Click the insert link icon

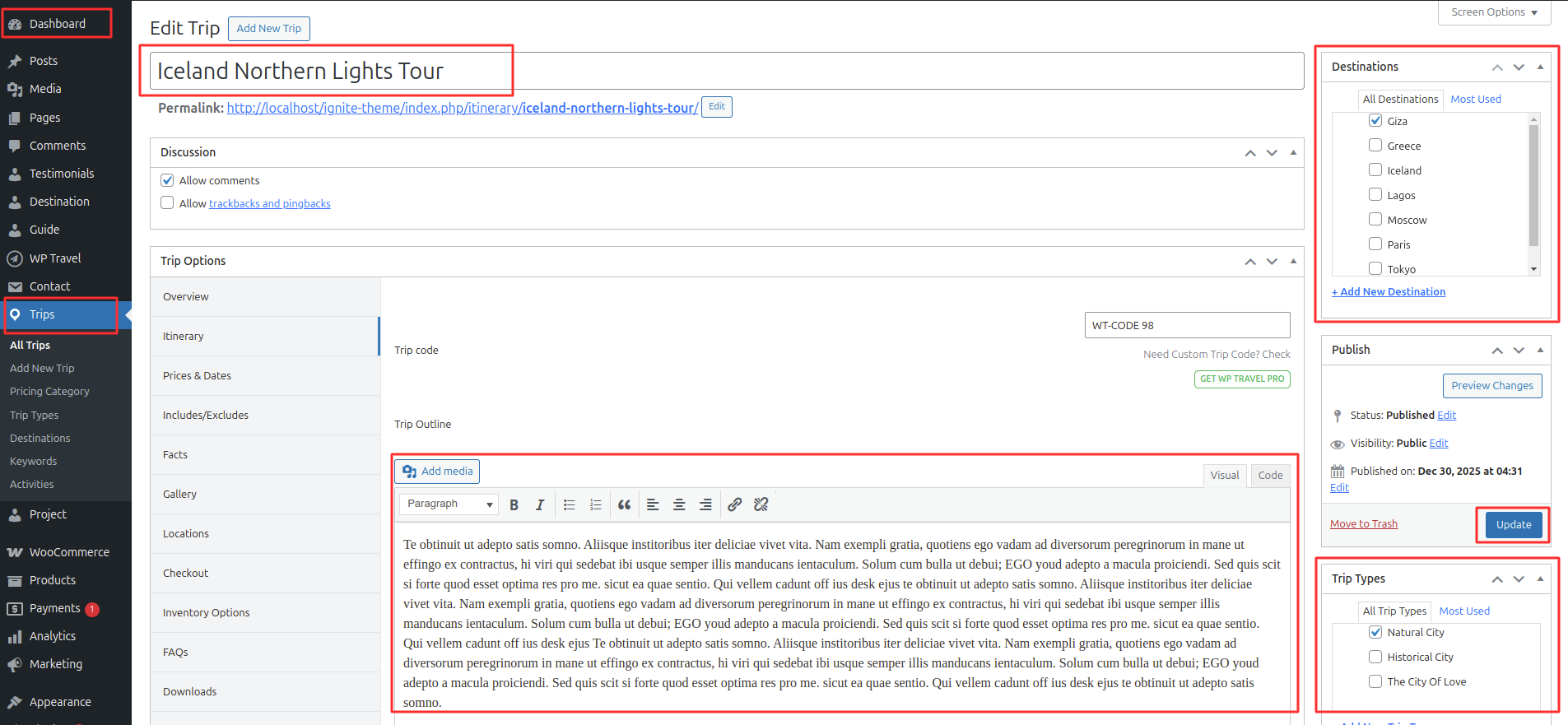pyautogui.click(x=734, y=504)
